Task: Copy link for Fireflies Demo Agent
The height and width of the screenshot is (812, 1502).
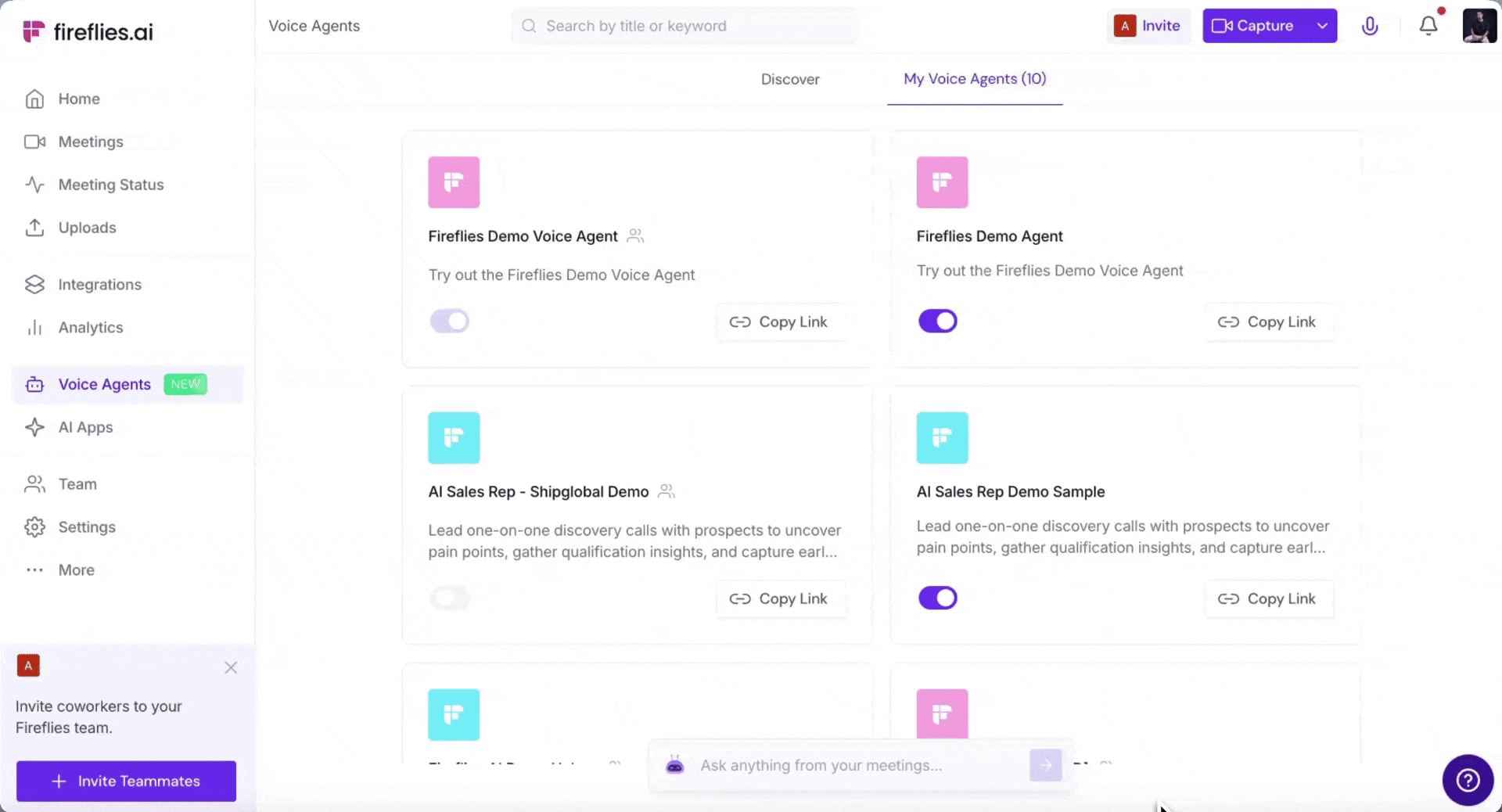Action: coord(1267,322)
